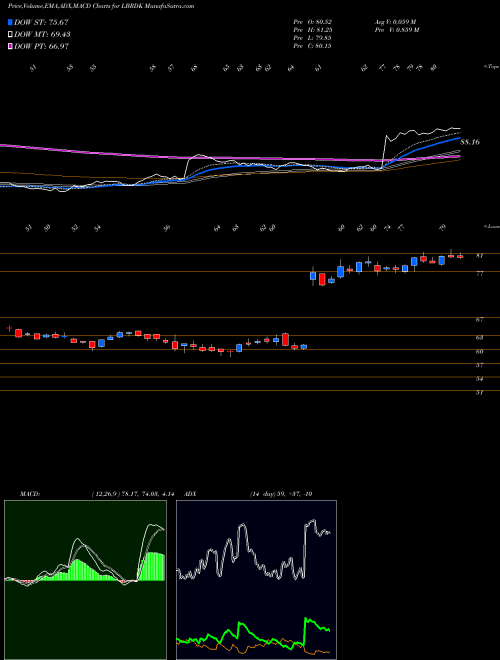The image size is (500, 660).
Task: Click the 'Pre H: 81.25' high value
Action: click(313, 29)
